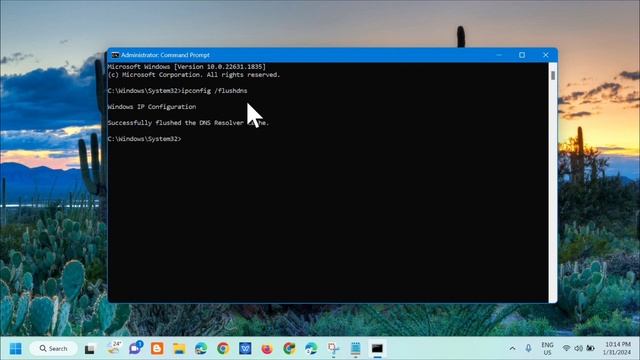Open the Snipping Tool taskbar icon
Screen dimensions: 640x360
click(x=333, y=349)
